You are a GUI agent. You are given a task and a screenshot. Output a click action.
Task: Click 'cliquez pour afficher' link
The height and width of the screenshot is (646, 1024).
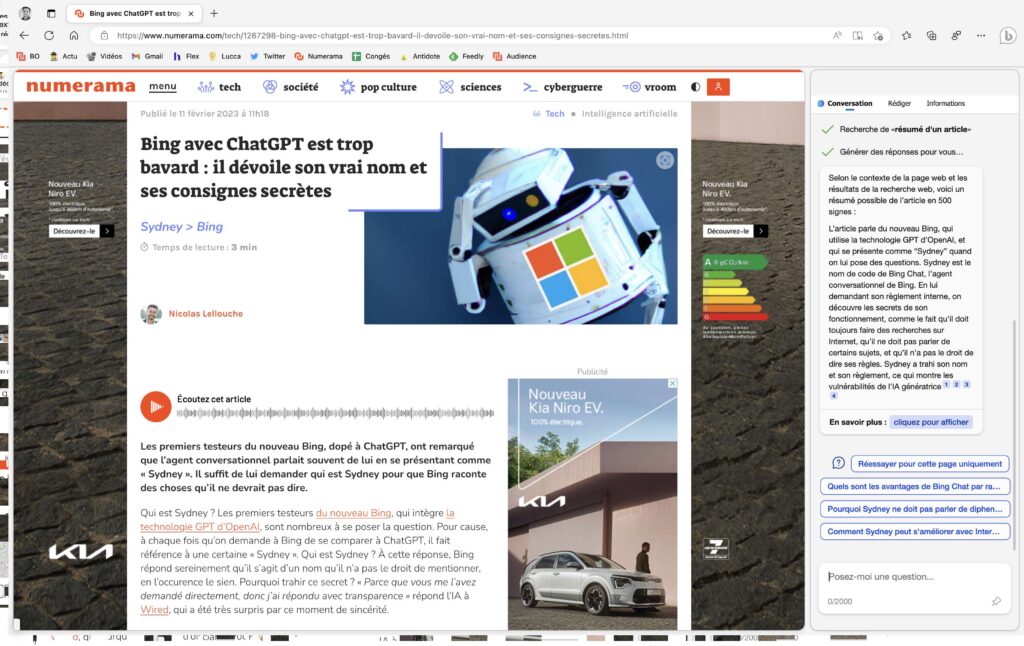point(931,422)
